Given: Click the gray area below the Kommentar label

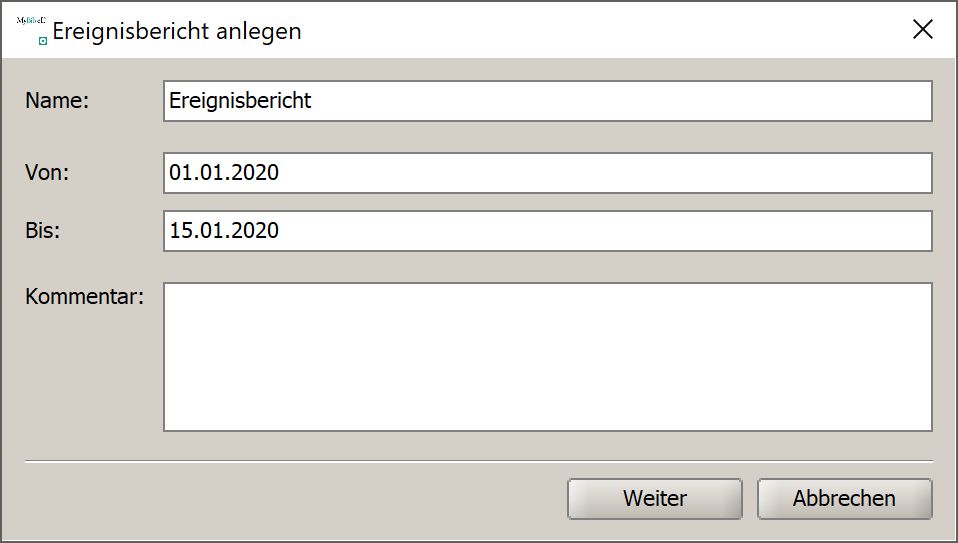Looking at the screenshot, I should (84, 380).
